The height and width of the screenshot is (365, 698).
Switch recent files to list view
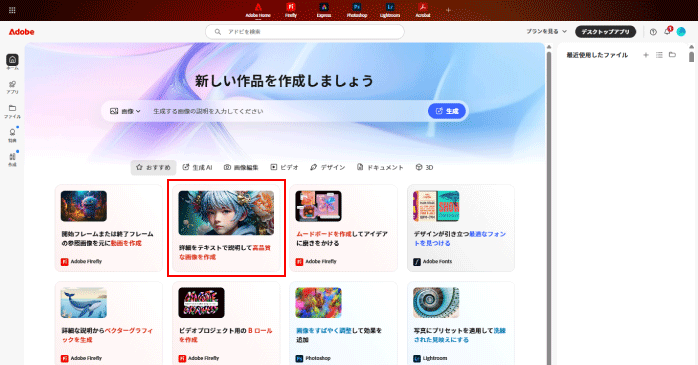pyautogui.click(x=659, y=55)
